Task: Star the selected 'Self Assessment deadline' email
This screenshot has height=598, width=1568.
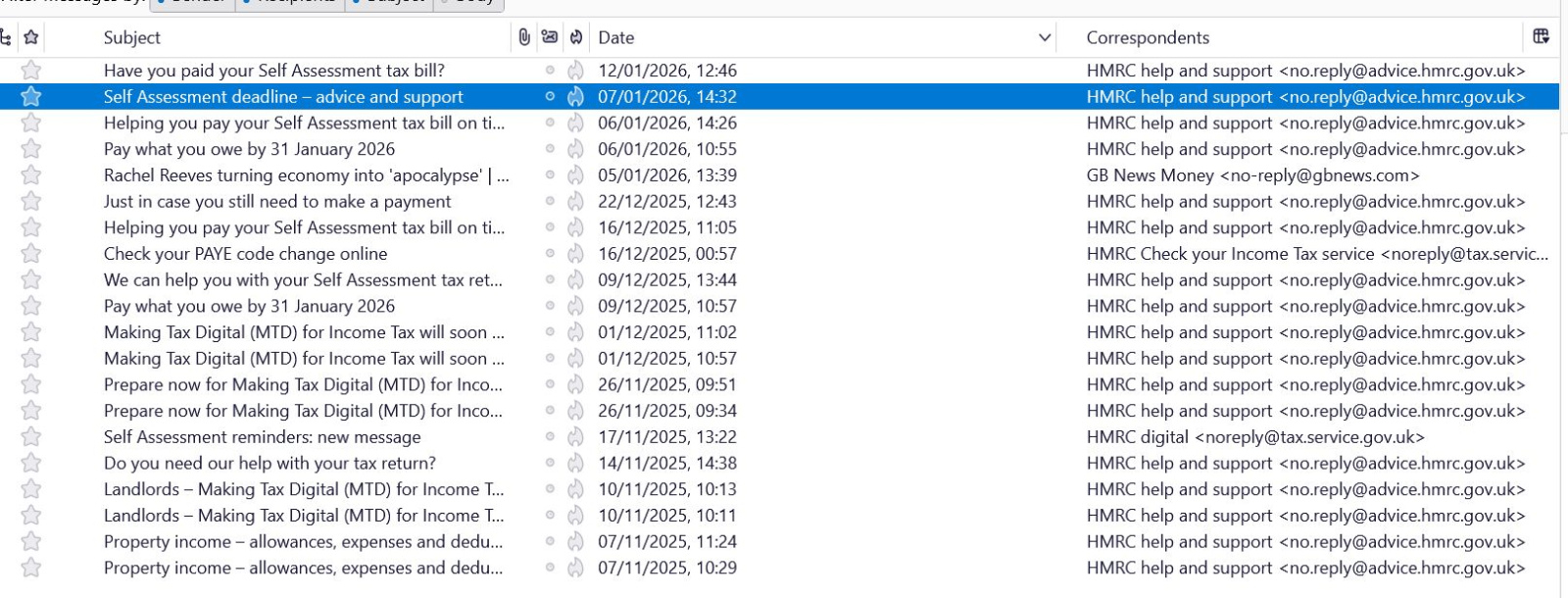Action: point(31,96)
